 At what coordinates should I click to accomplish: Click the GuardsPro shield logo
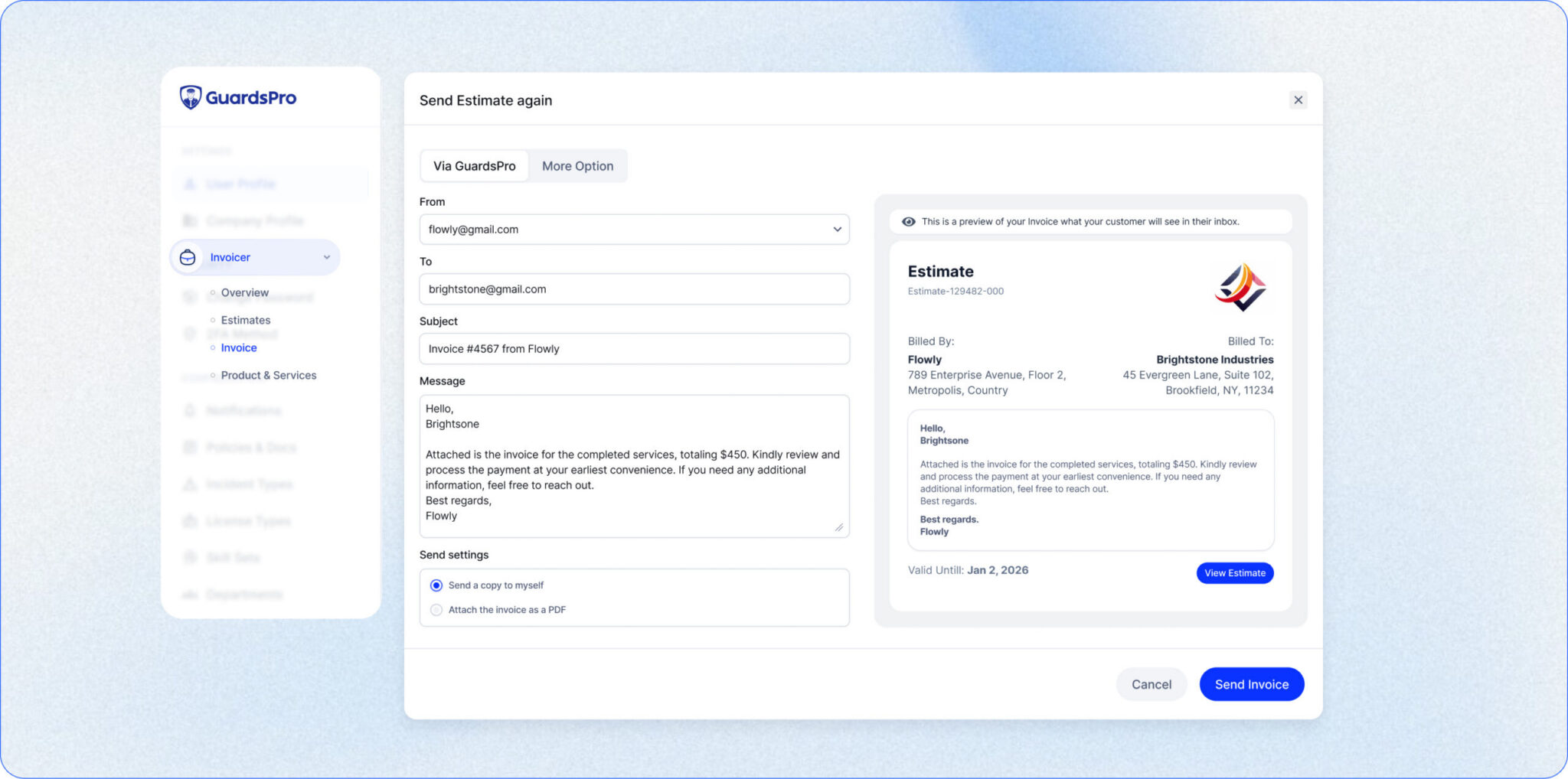191,97
